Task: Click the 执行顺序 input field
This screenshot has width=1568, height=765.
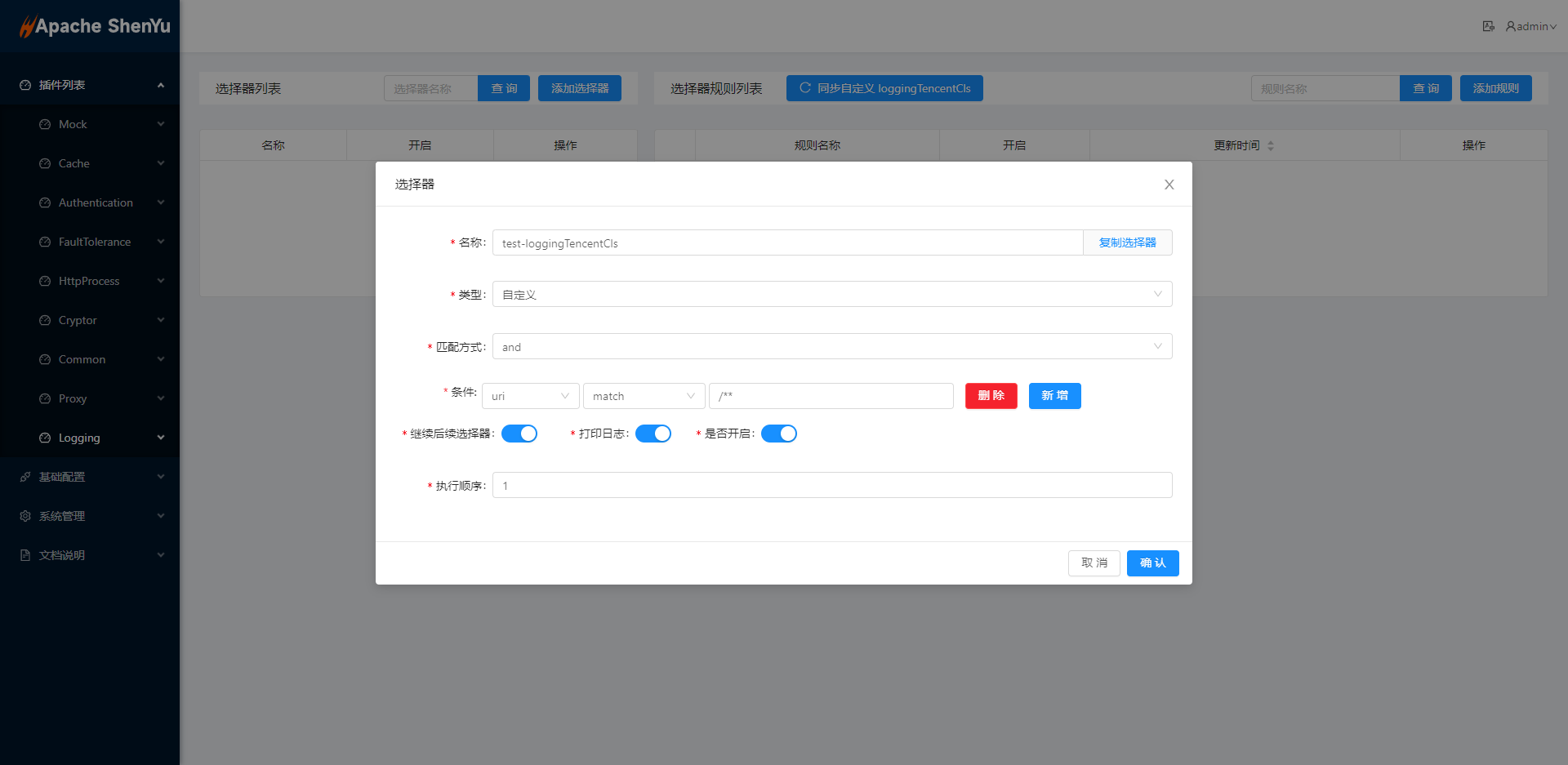Action: (x=831, y=485)
